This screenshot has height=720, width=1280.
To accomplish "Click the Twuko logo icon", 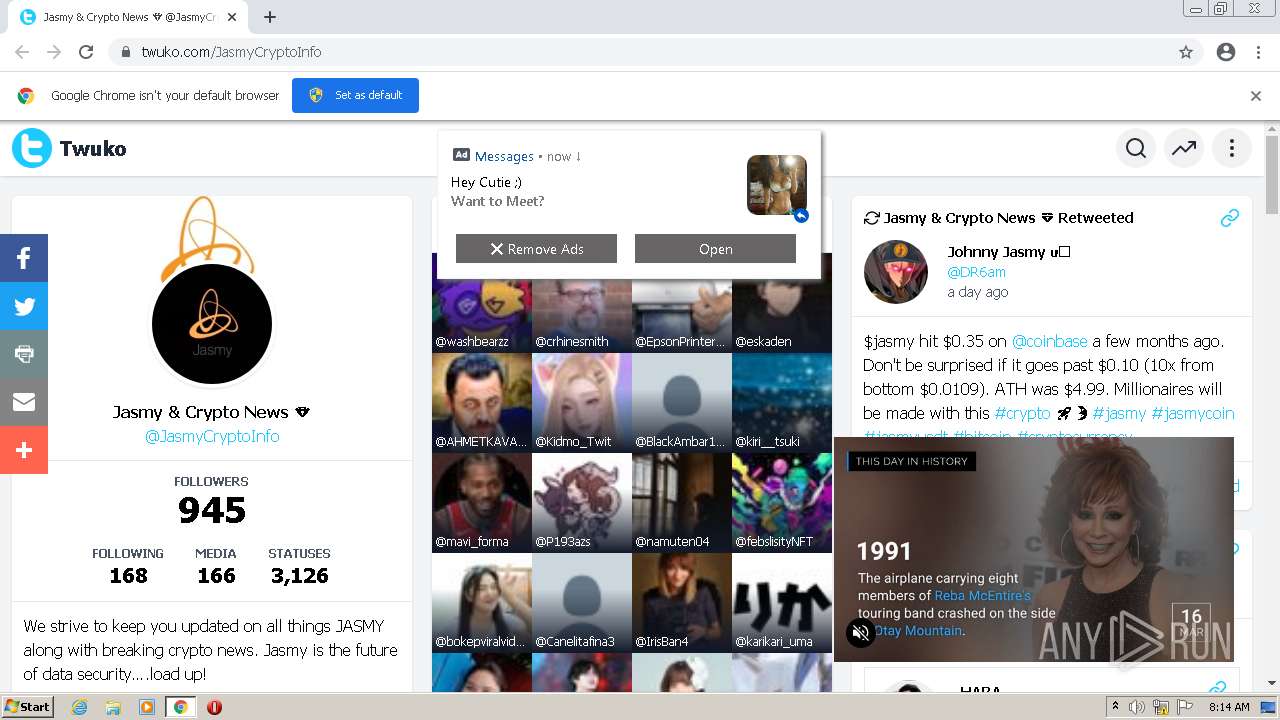I will pyautogui.click(x=32, y=149).
